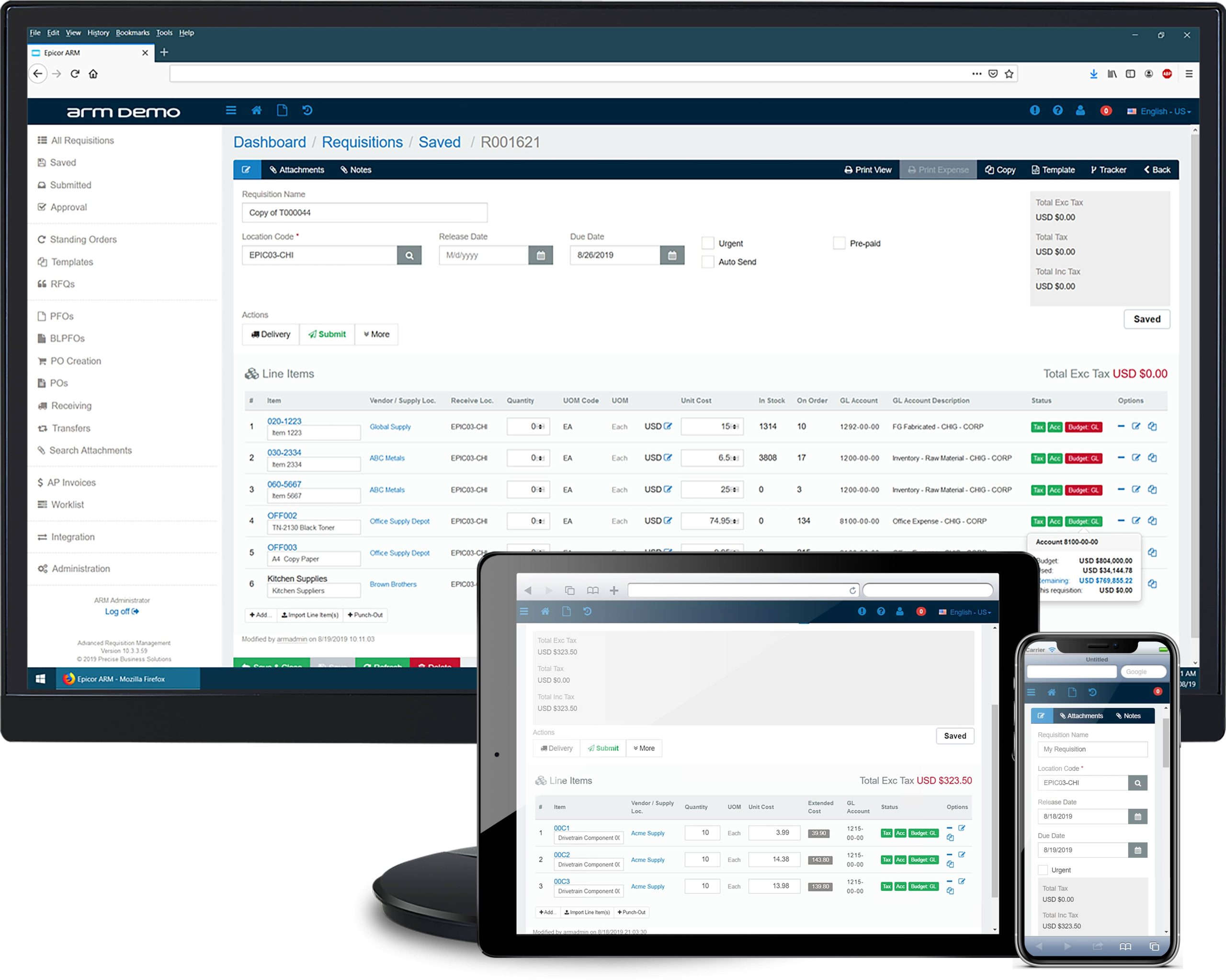Toggle the Urgent checkbox
The height and width of the screenshot is (980, 1226).
tap(707, 243)
